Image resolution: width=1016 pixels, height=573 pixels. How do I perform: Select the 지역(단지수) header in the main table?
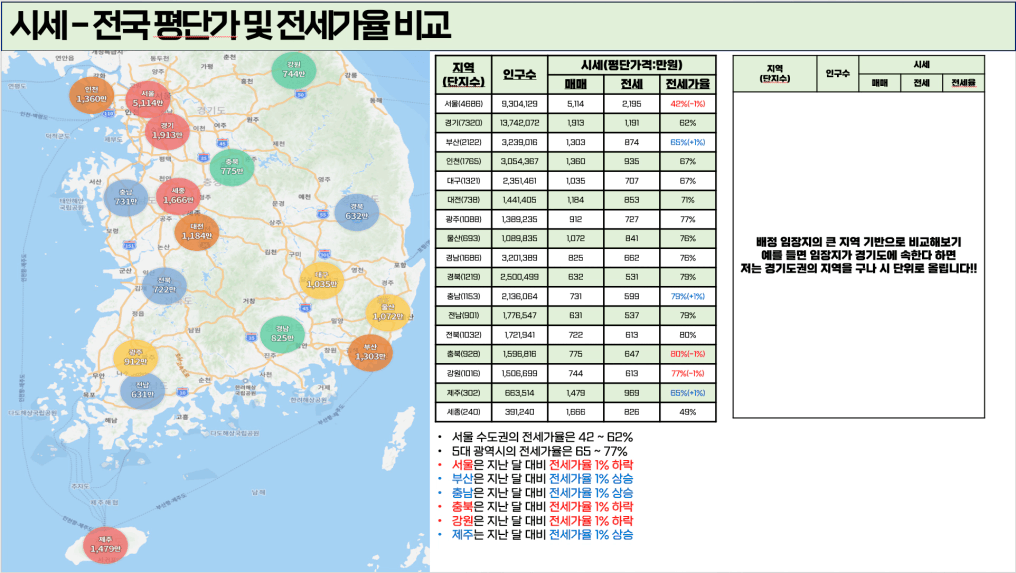pos(463,75)
